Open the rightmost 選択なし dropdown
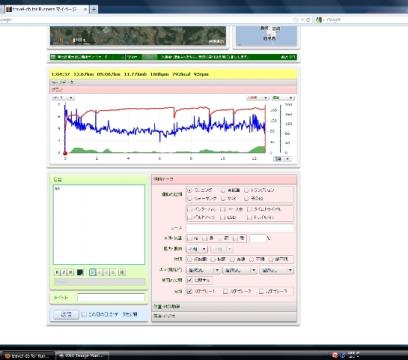 (x=277, y=270)
